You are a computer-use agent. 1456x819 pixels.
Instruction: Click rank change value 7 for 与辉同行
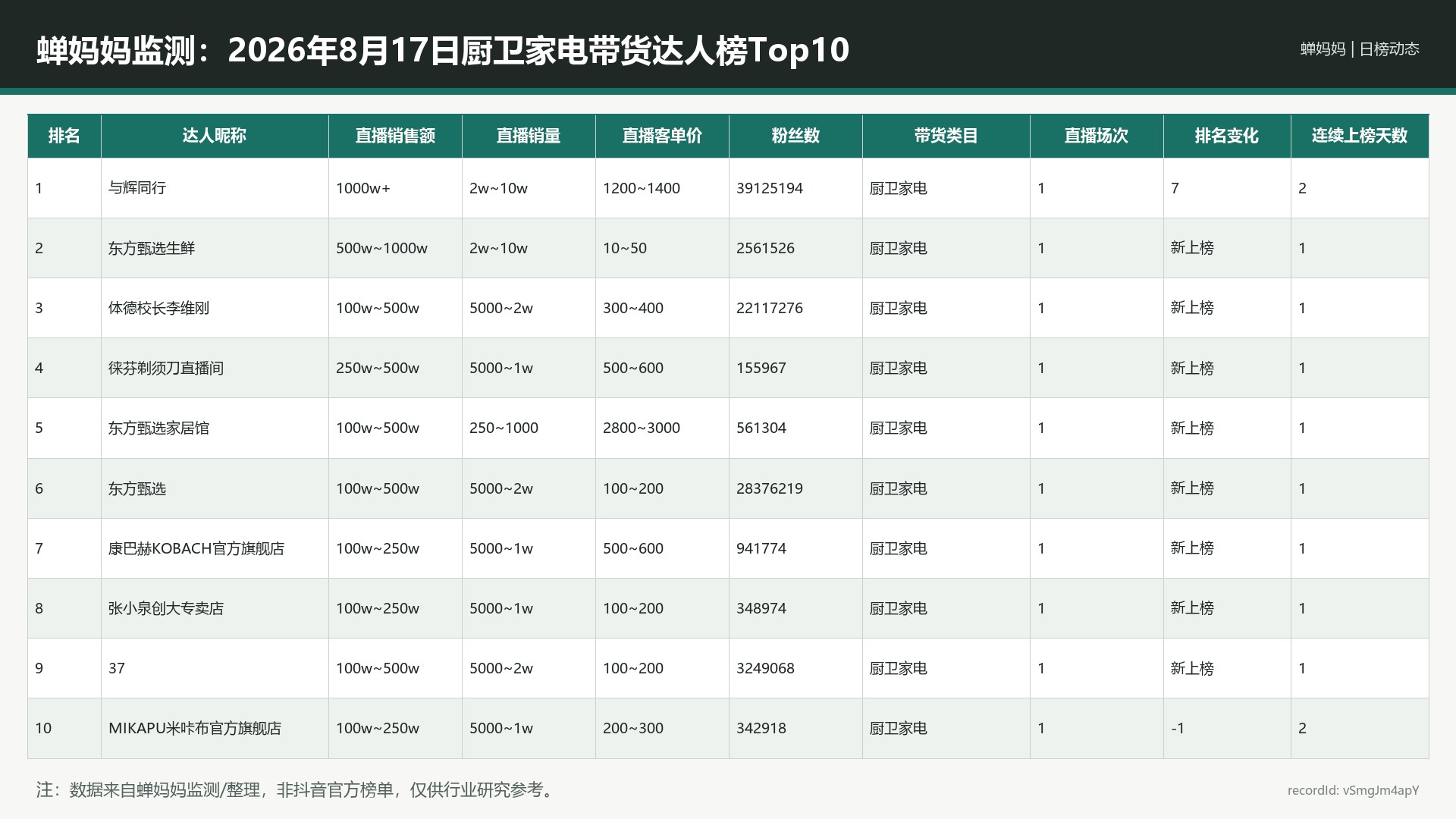(1175, 188)
